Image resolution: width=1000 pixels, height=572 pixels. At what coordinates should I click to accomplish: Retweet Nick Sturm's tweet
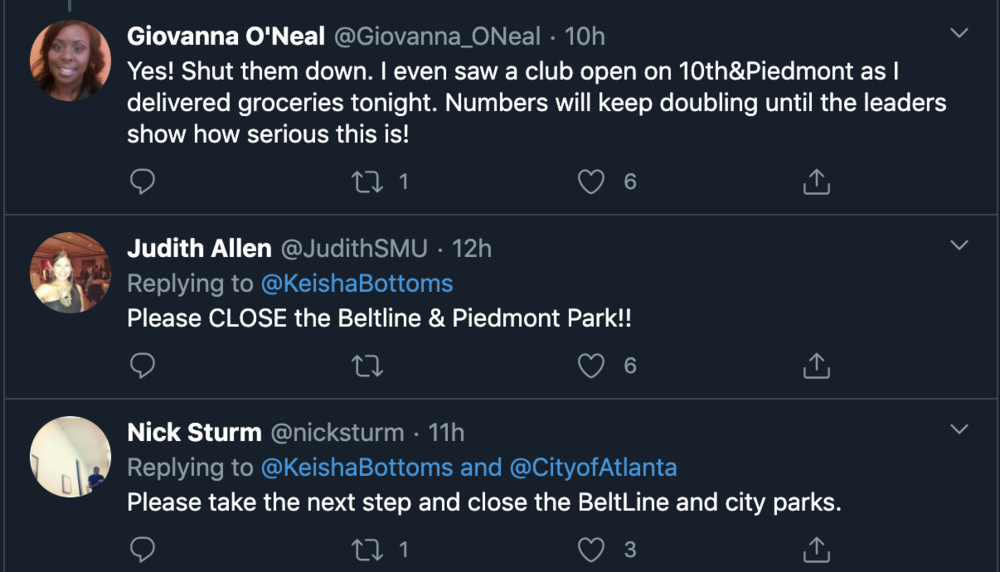(367, 549)
